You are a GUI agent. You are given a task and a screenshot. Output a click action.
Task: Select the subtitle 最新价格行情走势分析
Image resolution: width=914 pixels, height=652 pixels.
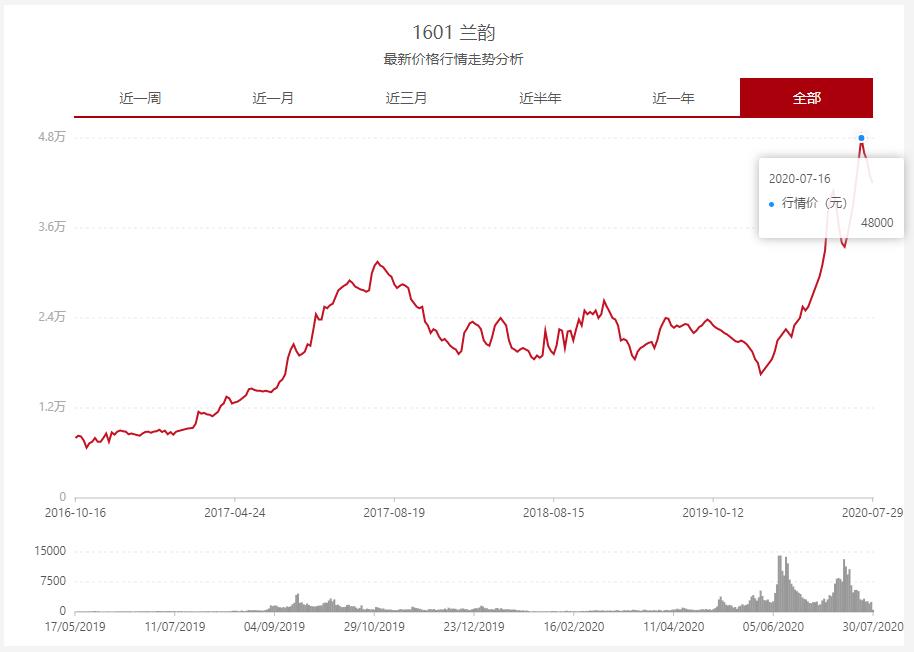456,59
